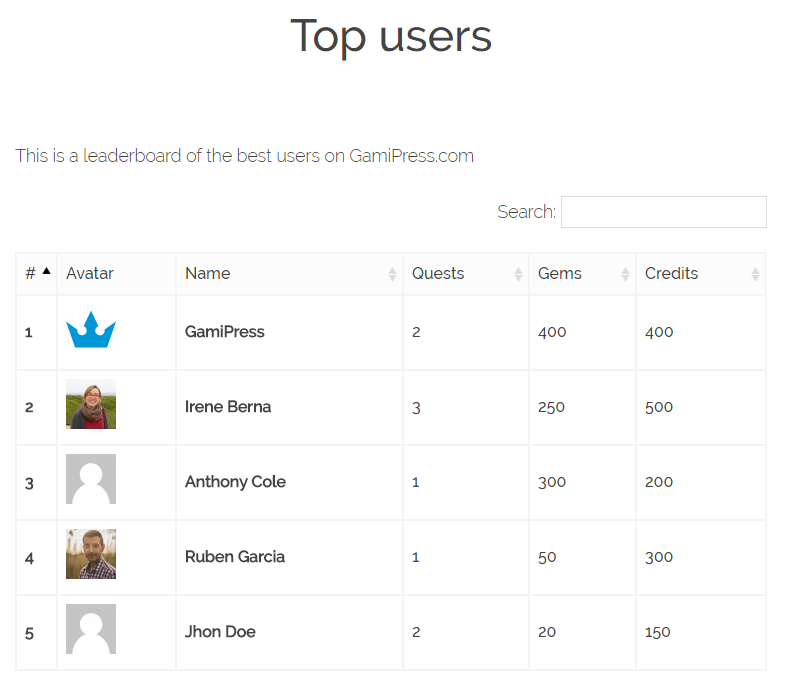
Task: Click the Quests column header label
Action: click(x=438, y=273)
